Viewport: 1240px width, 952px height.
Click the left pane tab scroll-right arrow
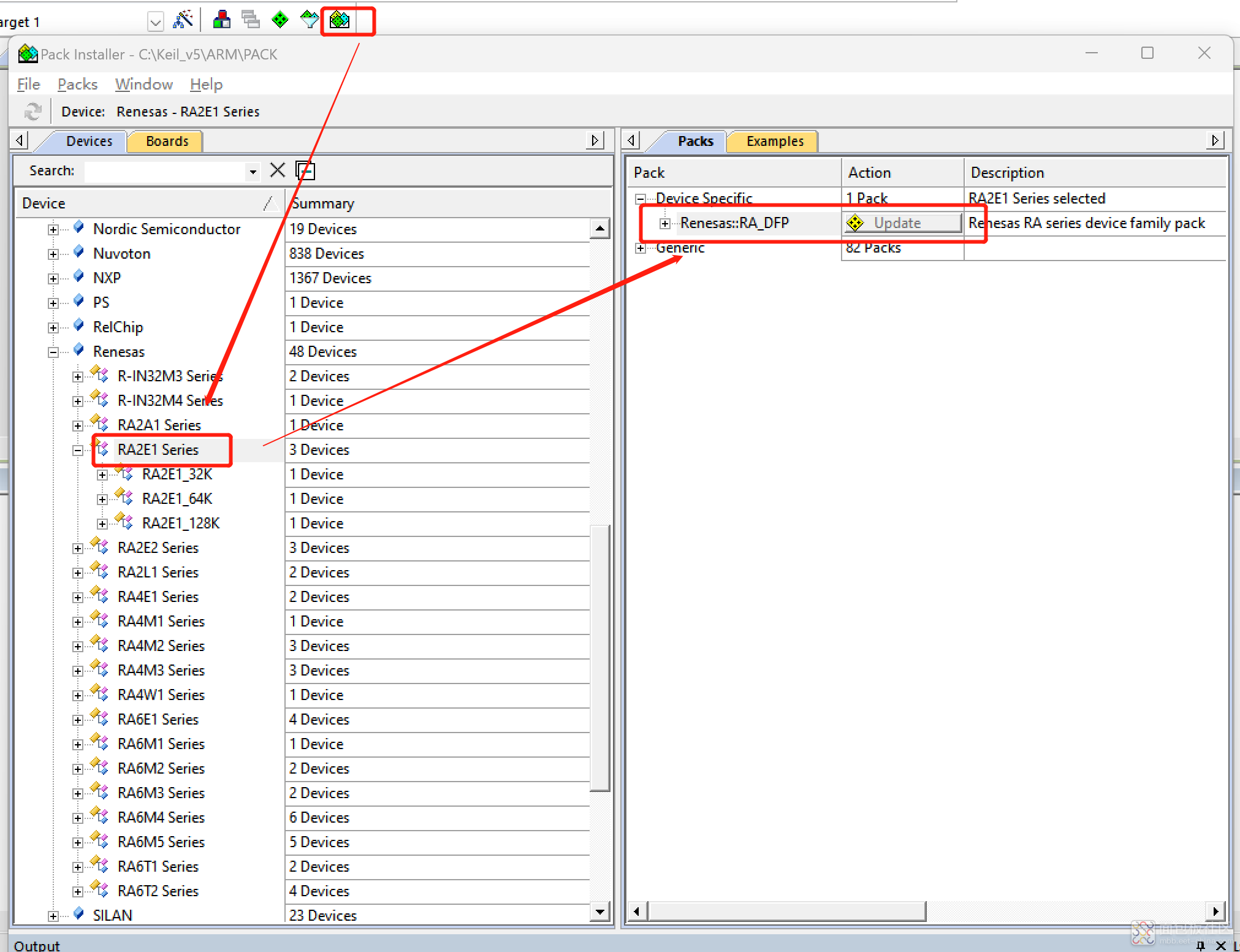click(x=595, y=140)
